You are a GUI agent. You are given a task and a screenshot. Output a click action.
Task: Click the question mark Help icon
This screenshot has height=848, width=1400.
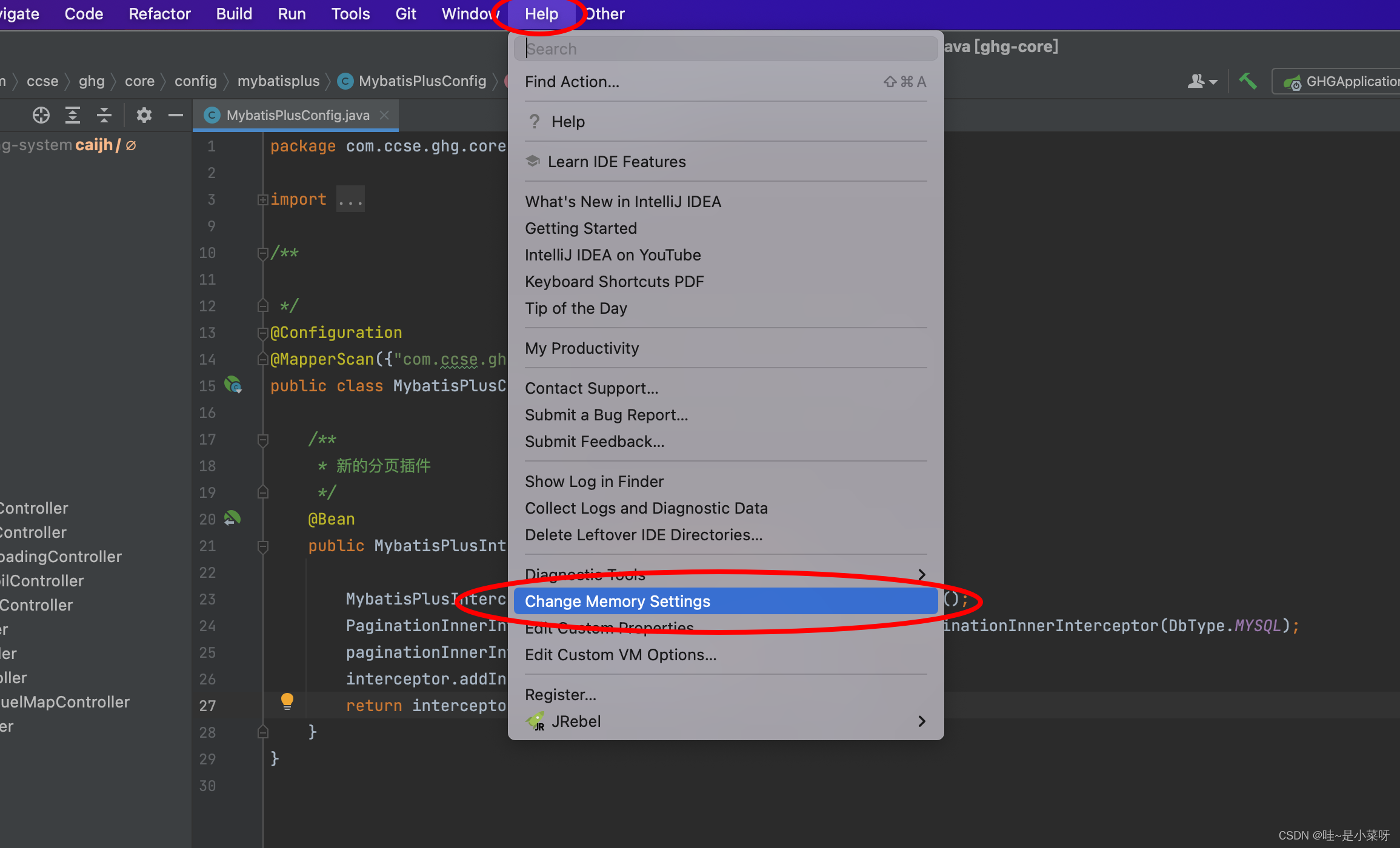pyautogui.click(x=534, y=122)
